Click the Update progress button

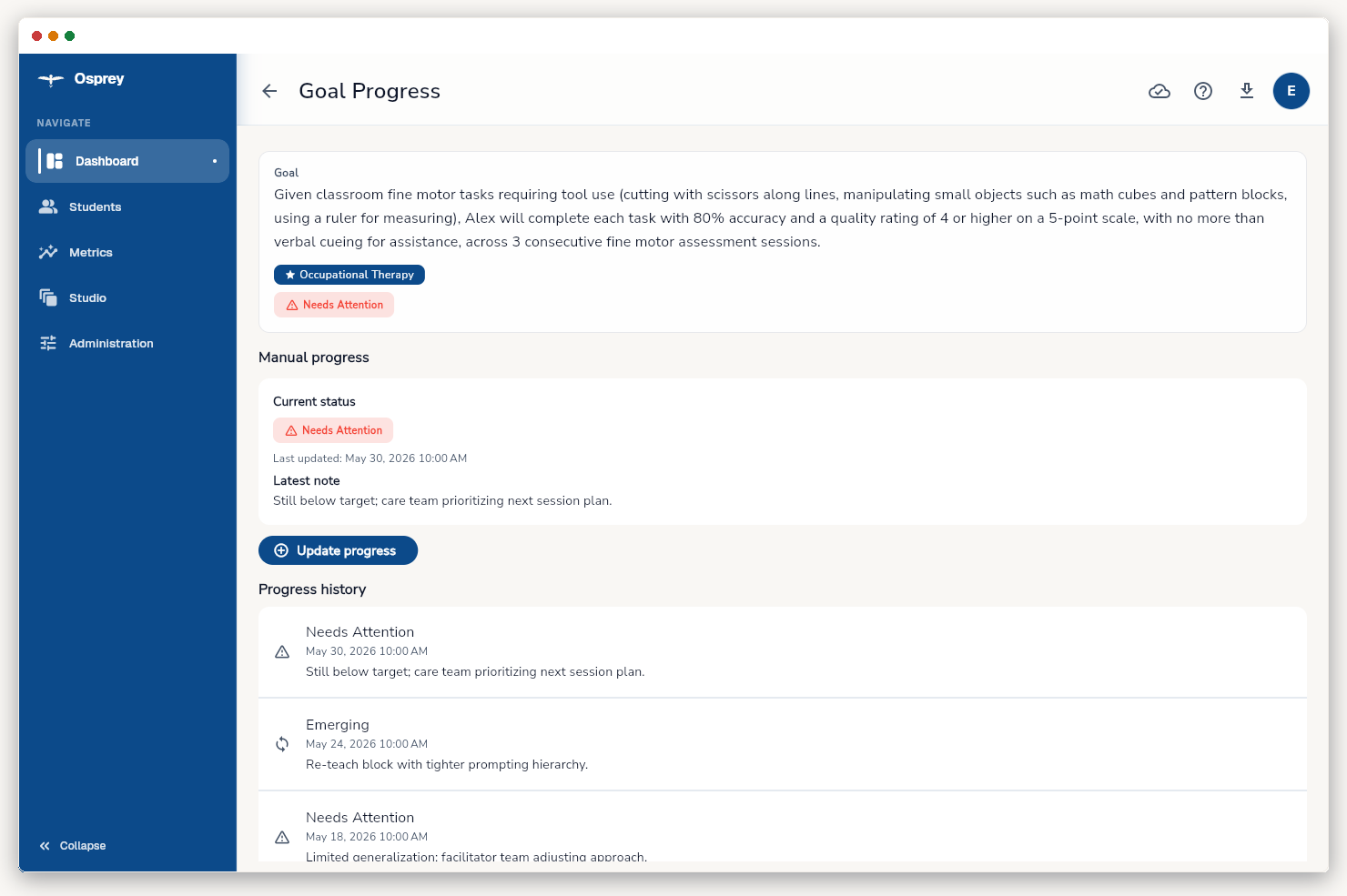tap(338, 550)
